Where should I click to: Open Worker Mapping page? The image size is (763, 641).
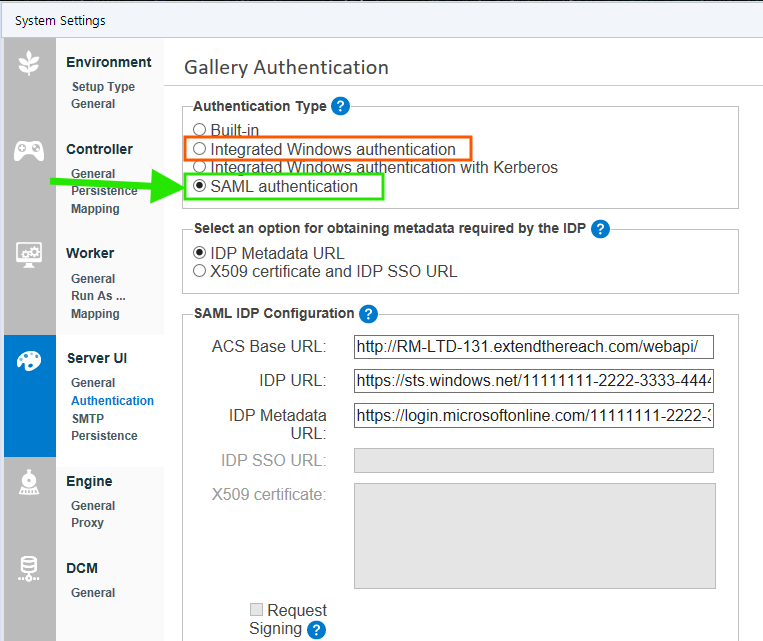95,314
